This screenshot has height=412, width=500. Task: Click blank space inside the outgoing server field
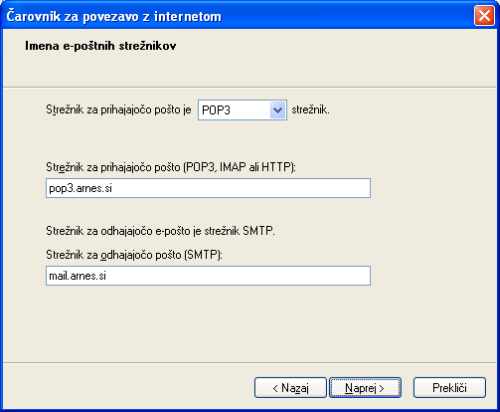(x=238, y=276)
